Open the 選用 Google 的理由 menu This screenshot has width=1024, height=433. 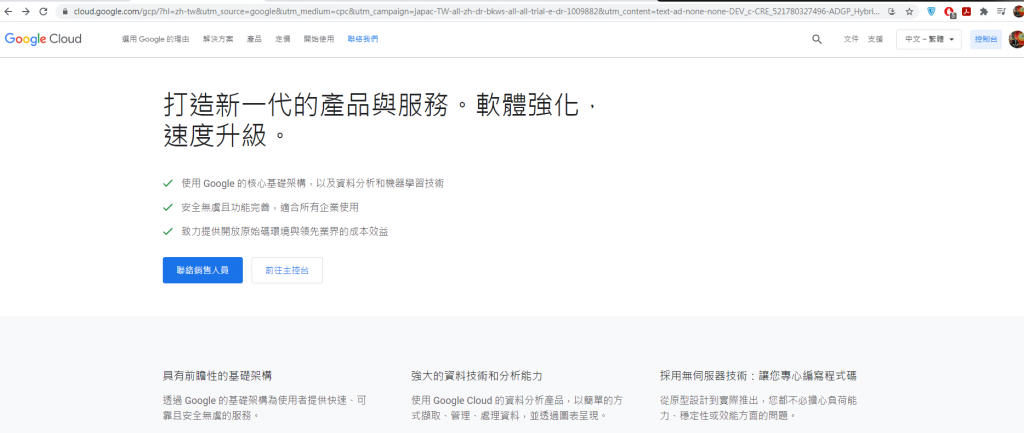pyautogui.click(x=155, y=39)
